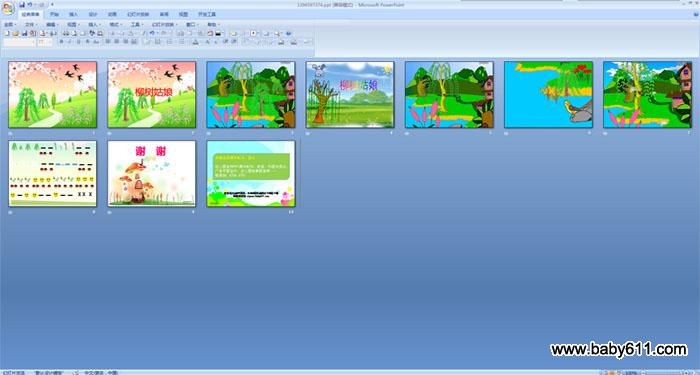700x375 pixels.
Task: Click the blue Undo icon in classic toolbar
Action: (152, 33)
